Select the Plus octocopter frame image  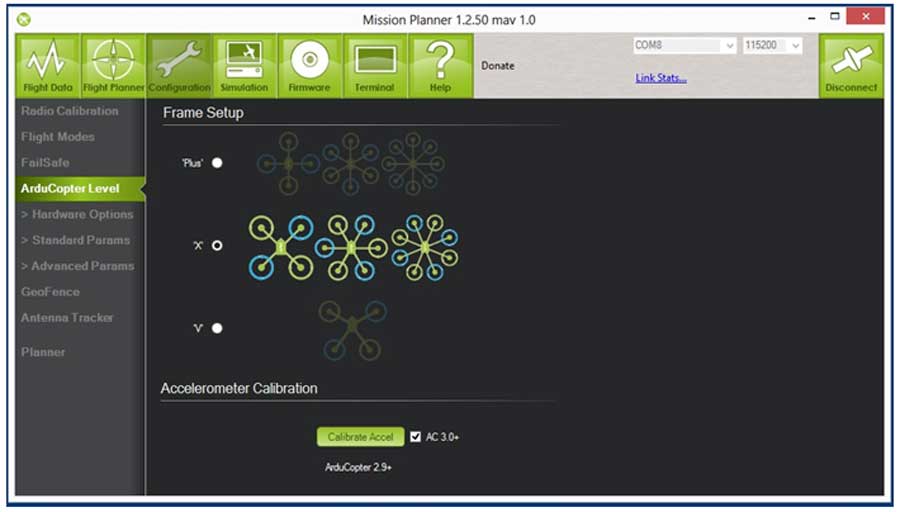point(413,164)
